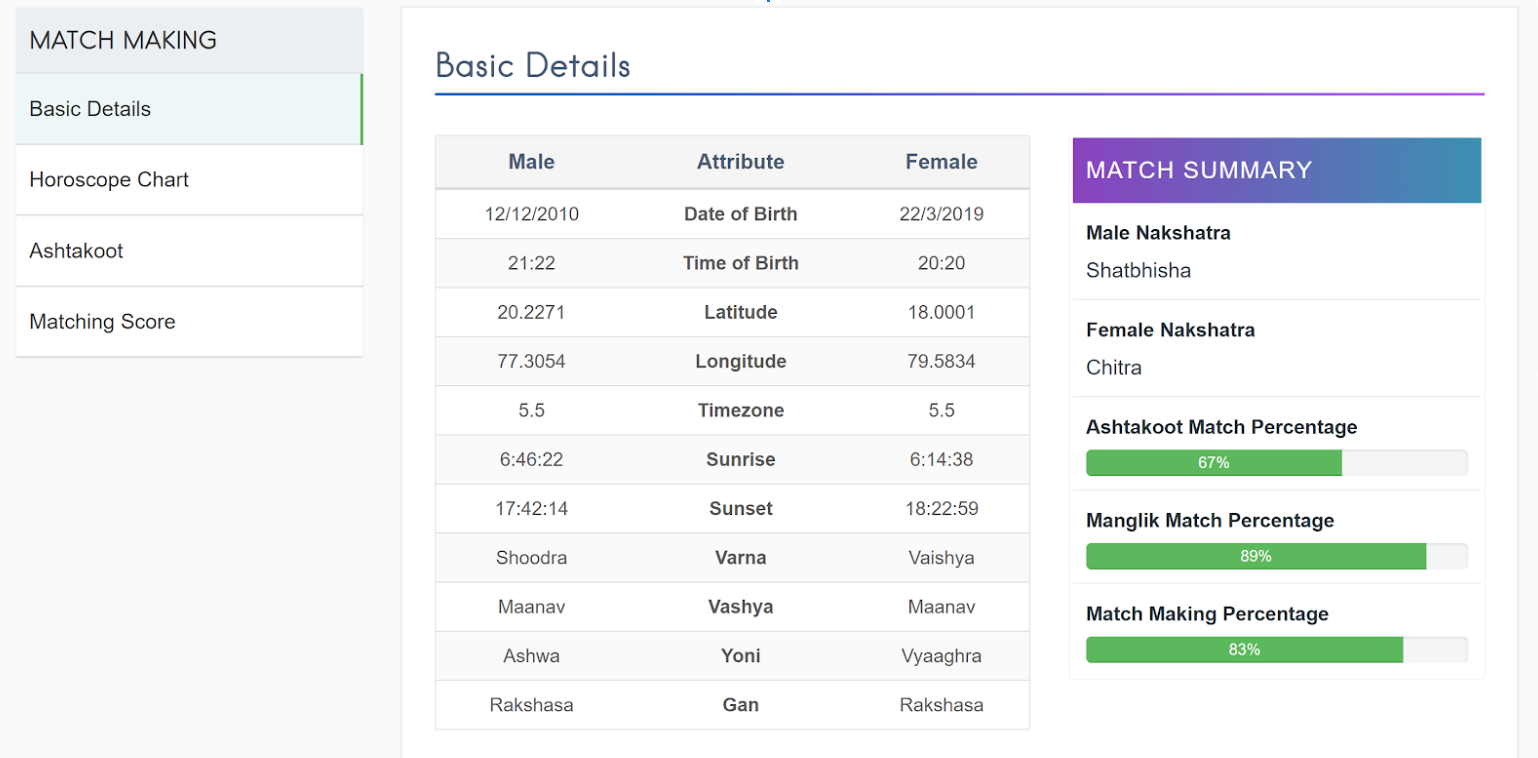Click the Match Making Percentage 83% bar
The width and height of the screenshot is (1538, 758).
point(1244,649)
